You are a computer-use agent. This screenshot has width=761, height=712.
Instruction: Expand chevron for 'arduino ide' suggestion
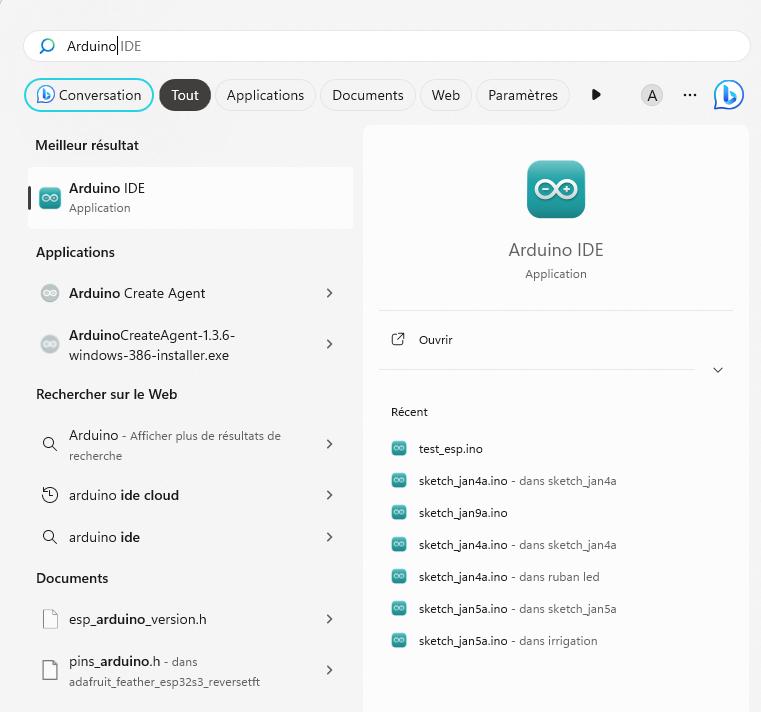[330, 537]
